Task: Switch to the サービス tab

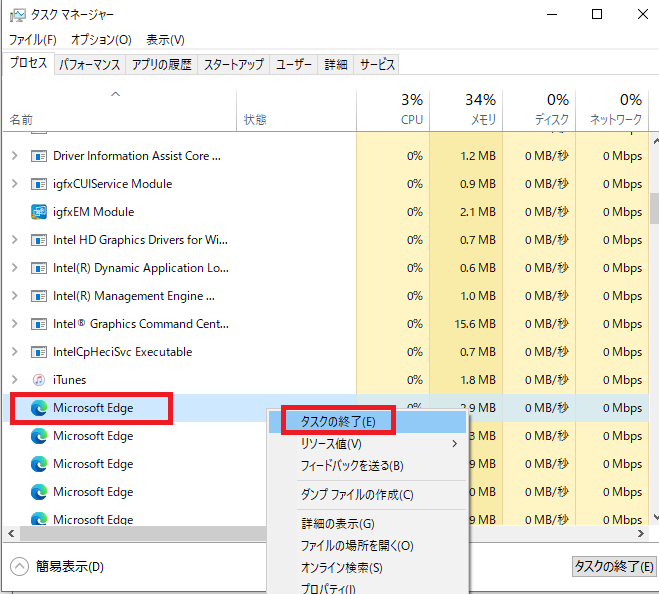Action: (x=377, y=65)
